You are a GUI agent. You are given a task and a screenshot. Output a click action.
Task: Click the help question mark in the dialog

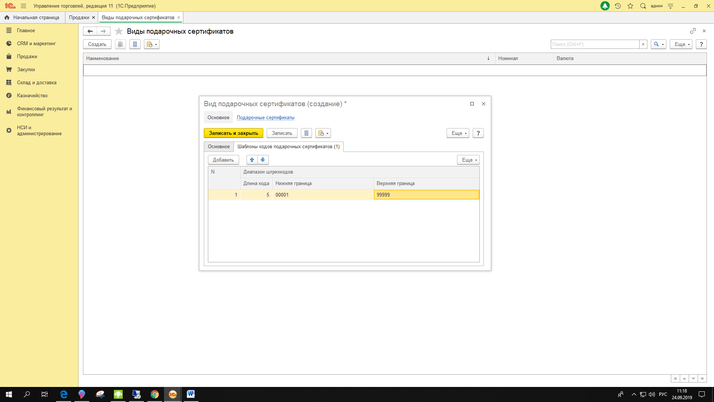[478, 133]
